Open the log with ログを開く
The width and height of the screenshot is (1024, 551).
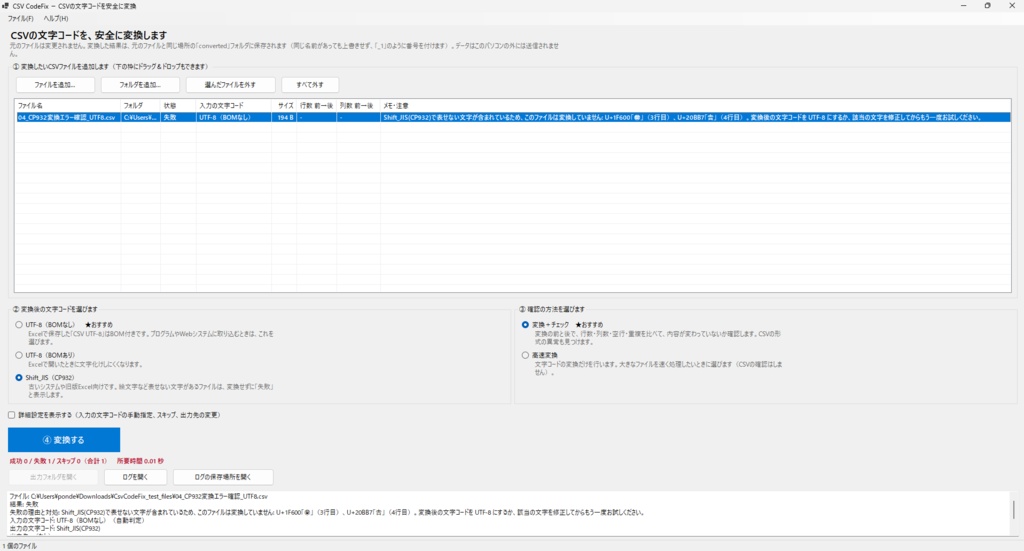(135, 477)
